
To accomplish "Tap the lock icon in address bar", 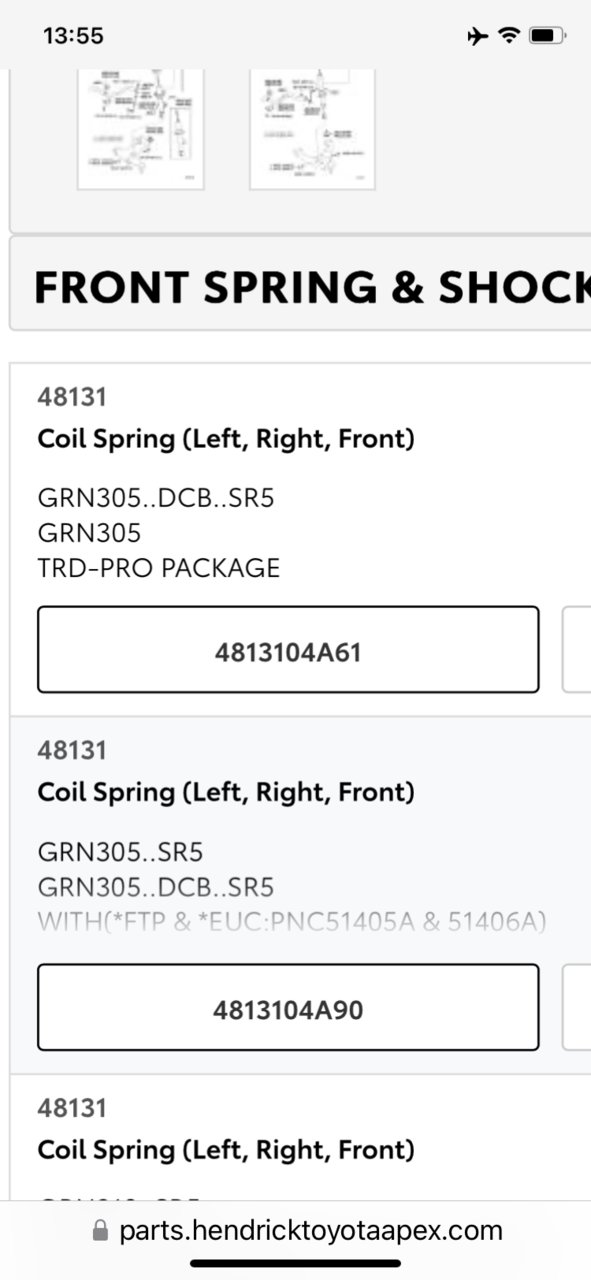I will coord(100,1231).
